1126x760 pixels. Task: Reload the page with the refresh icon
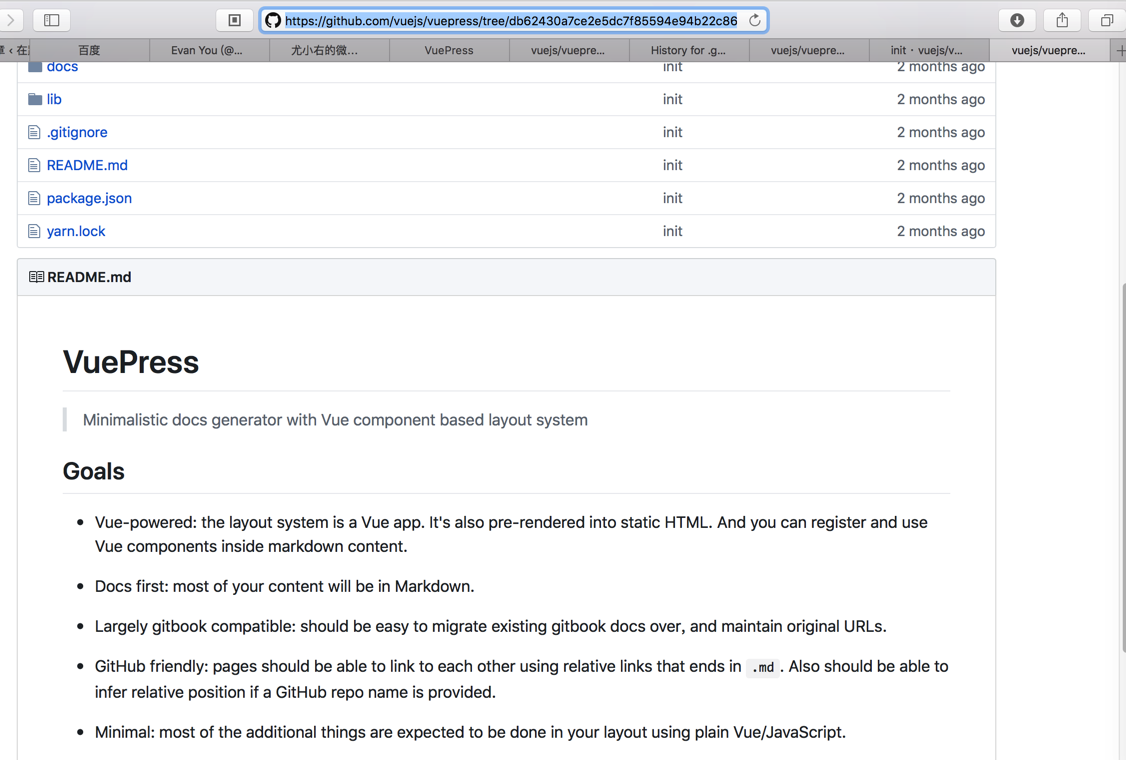tap(755, 20)
